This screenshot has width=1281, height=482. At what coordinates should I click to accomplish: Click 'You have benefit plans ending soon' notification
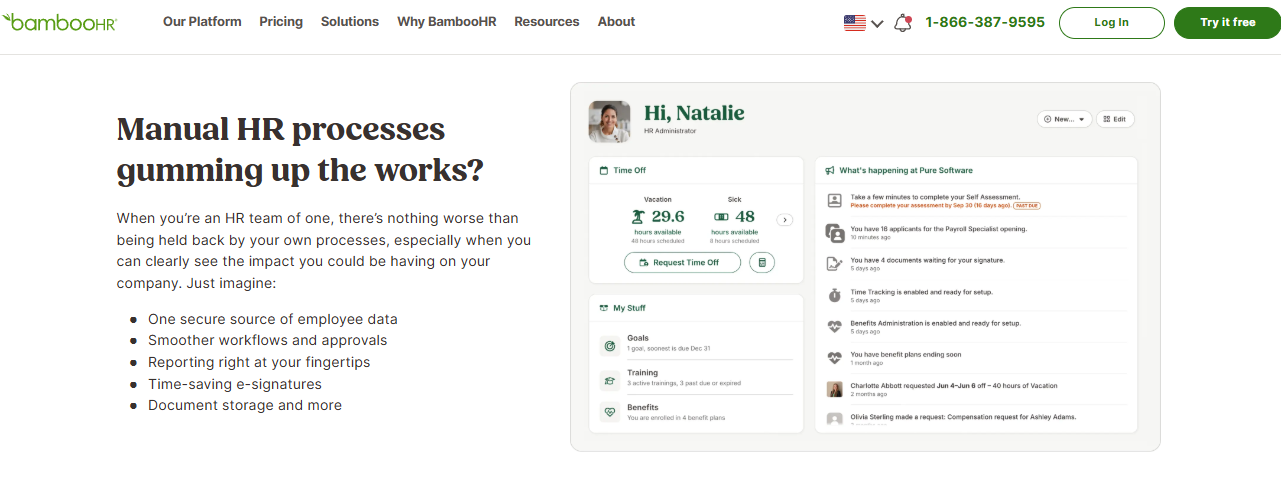coord(907,354)
